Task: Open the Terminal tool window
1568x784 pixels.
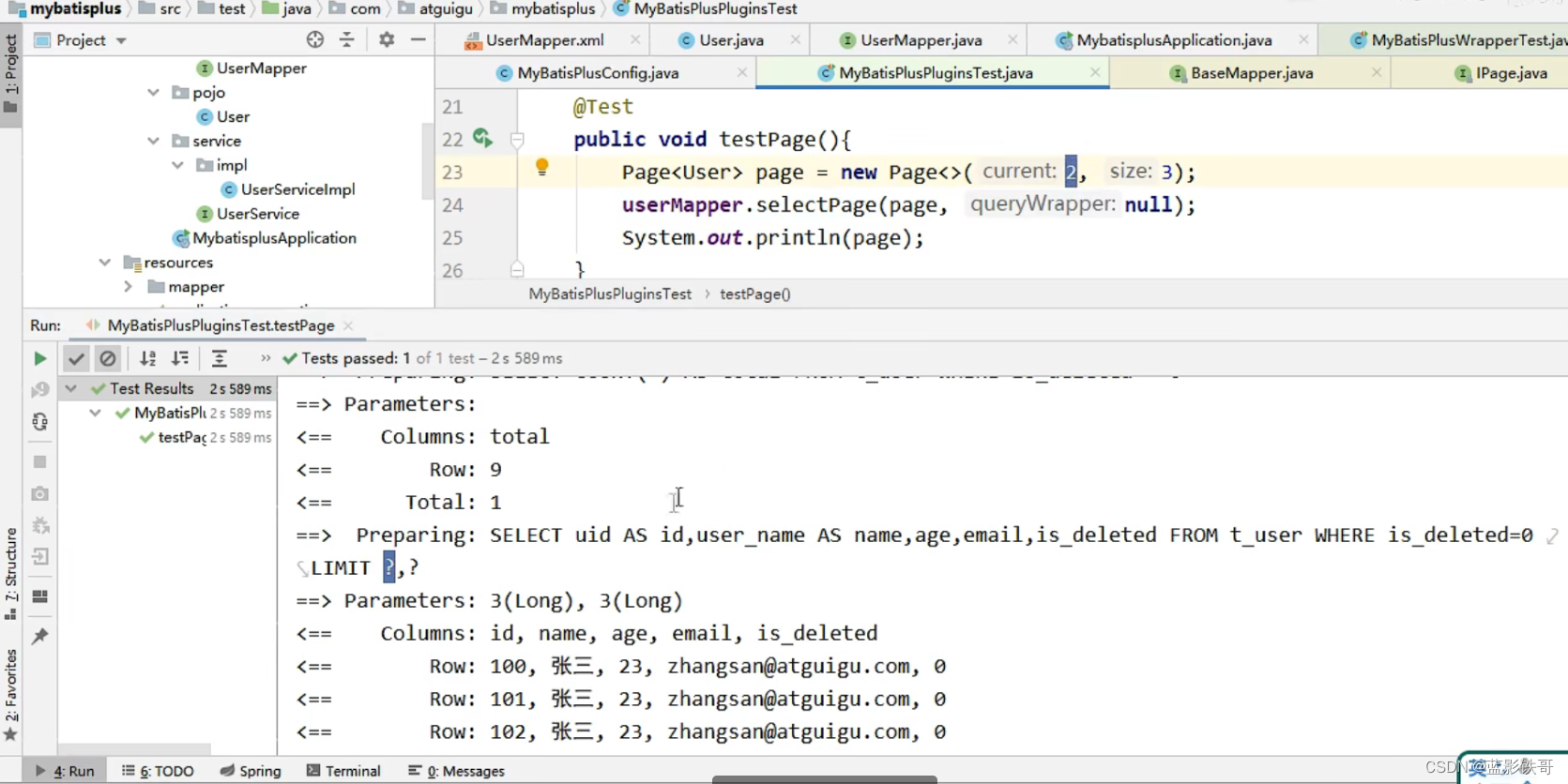Action: click(343, 771)
